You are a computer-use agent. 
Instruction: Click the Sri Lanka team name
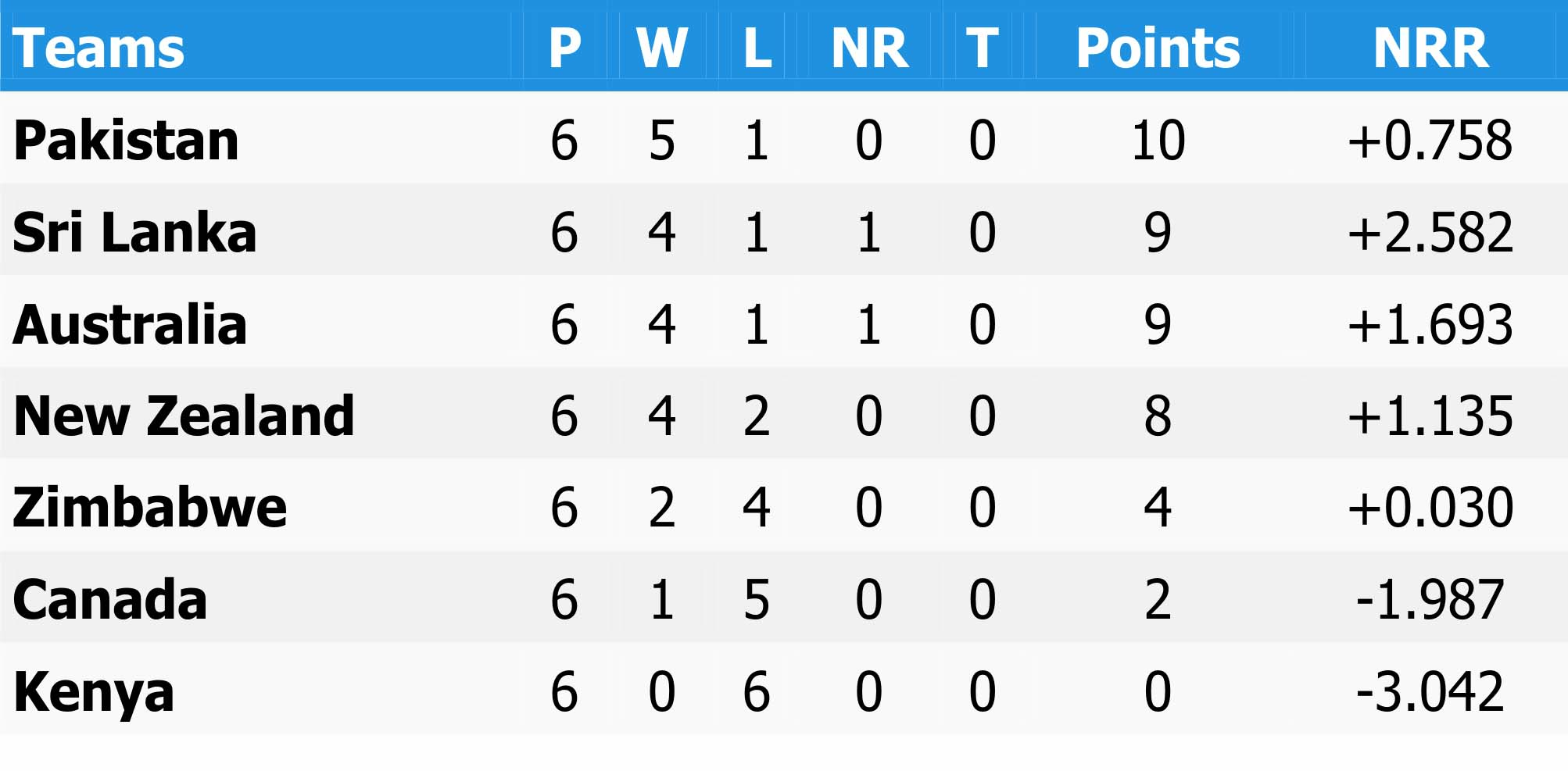point(134,233)
